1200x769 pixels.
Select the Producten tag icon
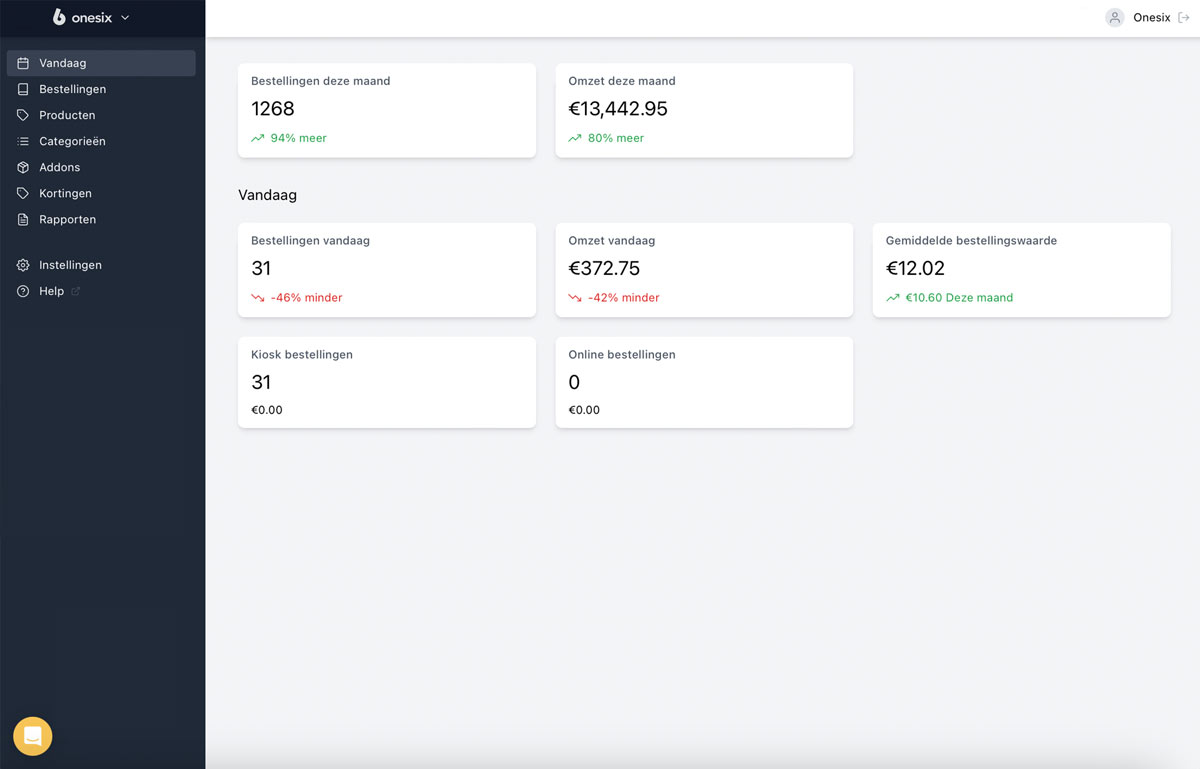coord(24,115)
